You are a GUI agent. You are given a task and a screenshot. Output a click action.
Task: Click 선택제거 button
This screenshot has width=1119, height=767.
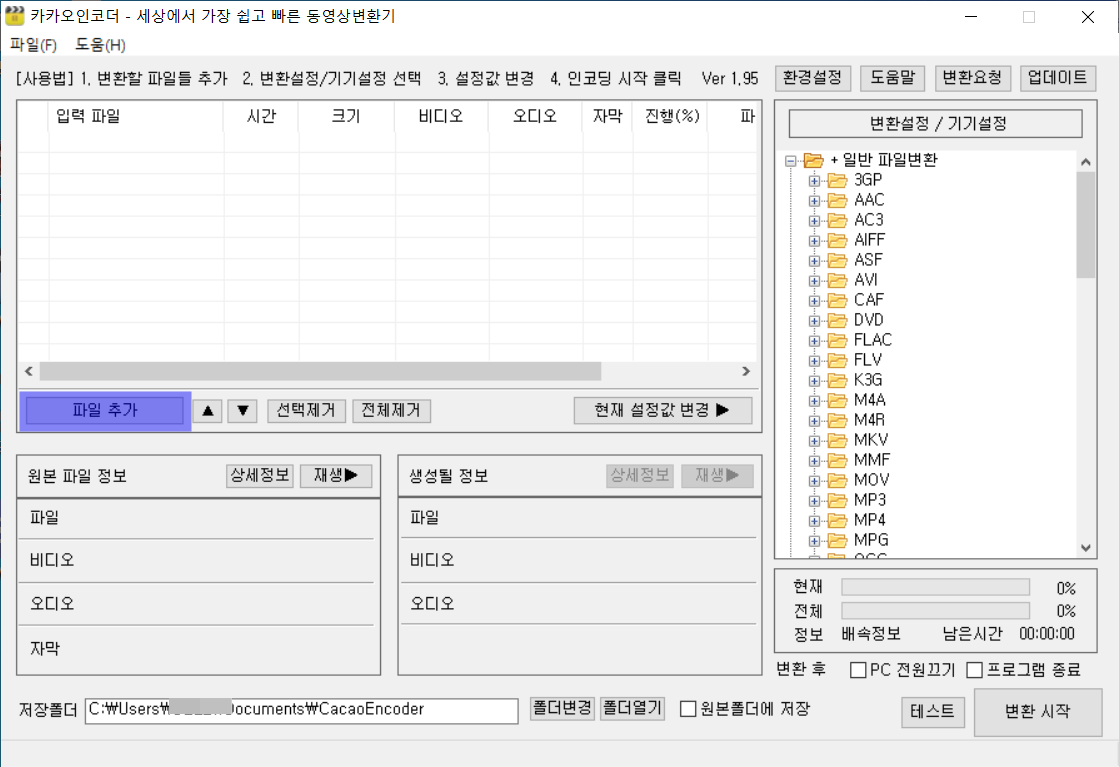[306, 410]
